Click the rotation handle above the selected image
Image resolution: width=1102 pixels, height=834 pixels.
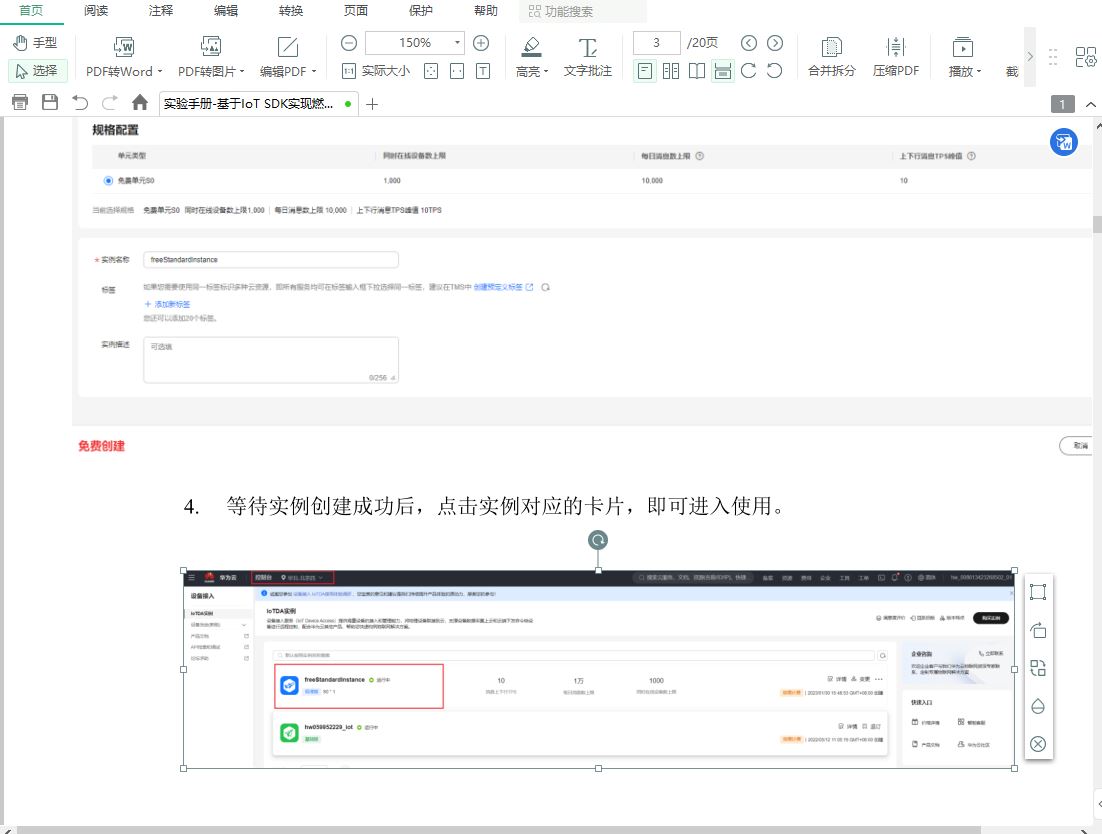(598, 540)
